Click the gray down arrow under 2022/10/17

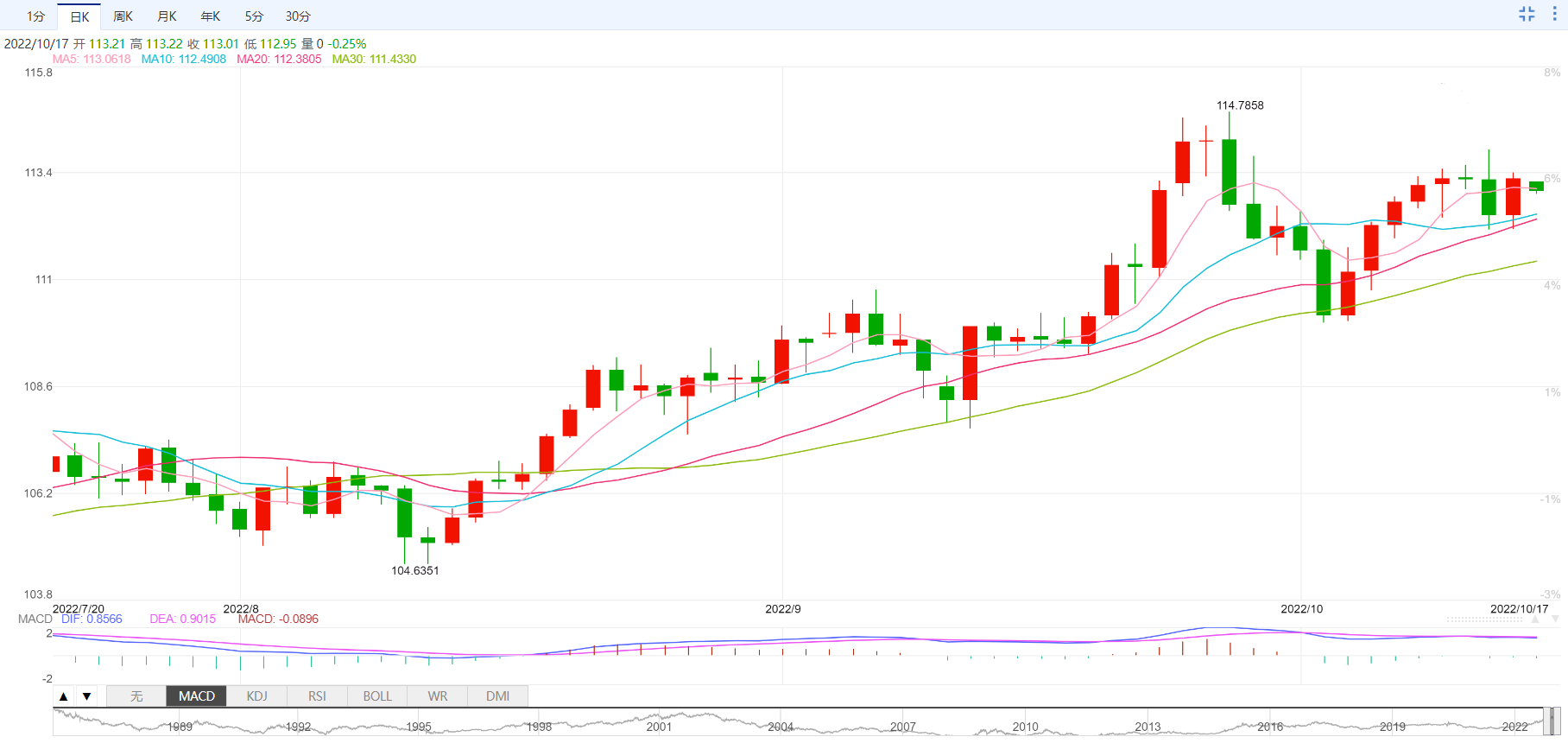pos(1555,619)
